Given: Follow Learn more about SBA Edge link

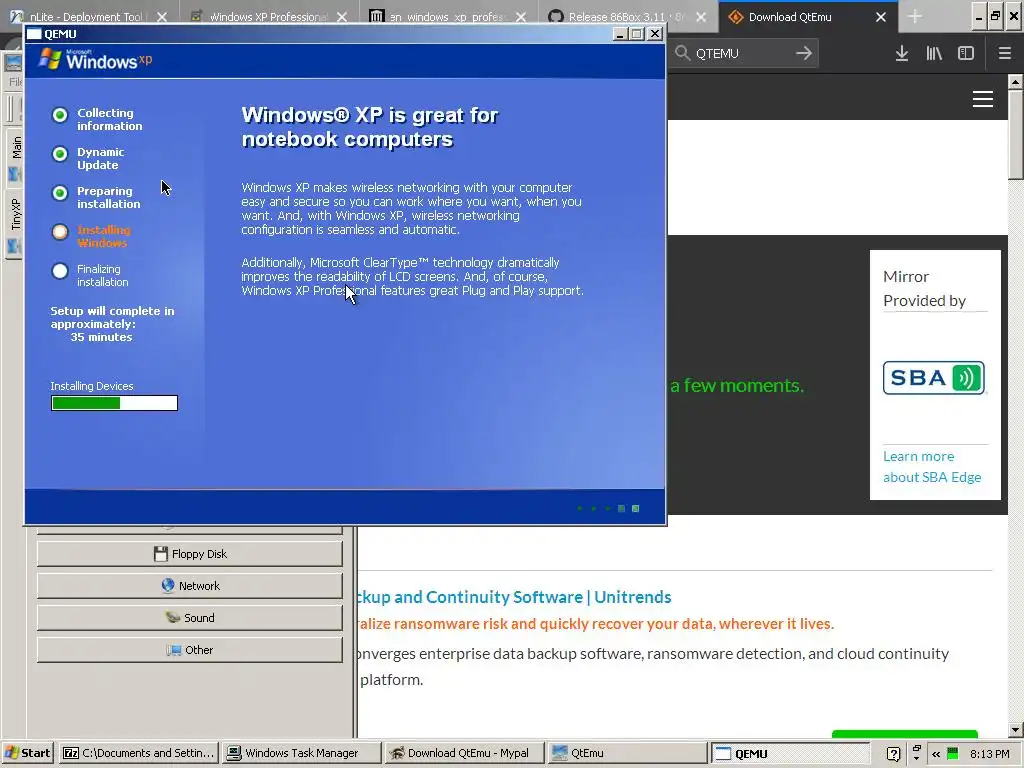Looking at the screenshot, I should 932,466.
